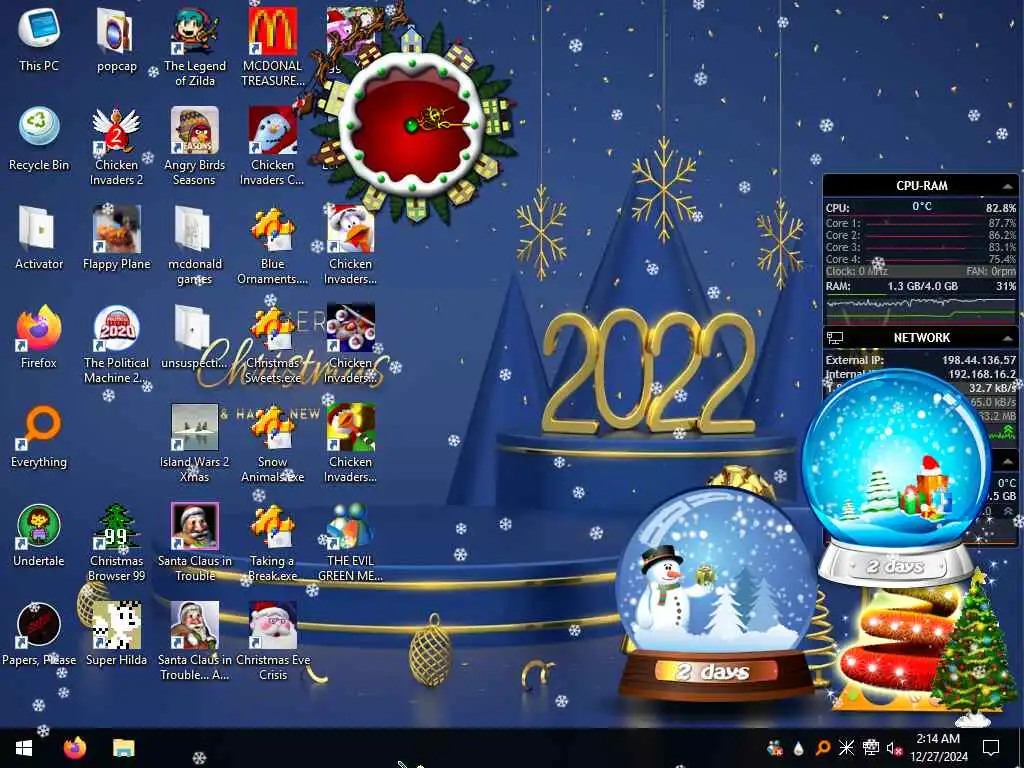Open This PC desktop icon

tap(39, 39)
